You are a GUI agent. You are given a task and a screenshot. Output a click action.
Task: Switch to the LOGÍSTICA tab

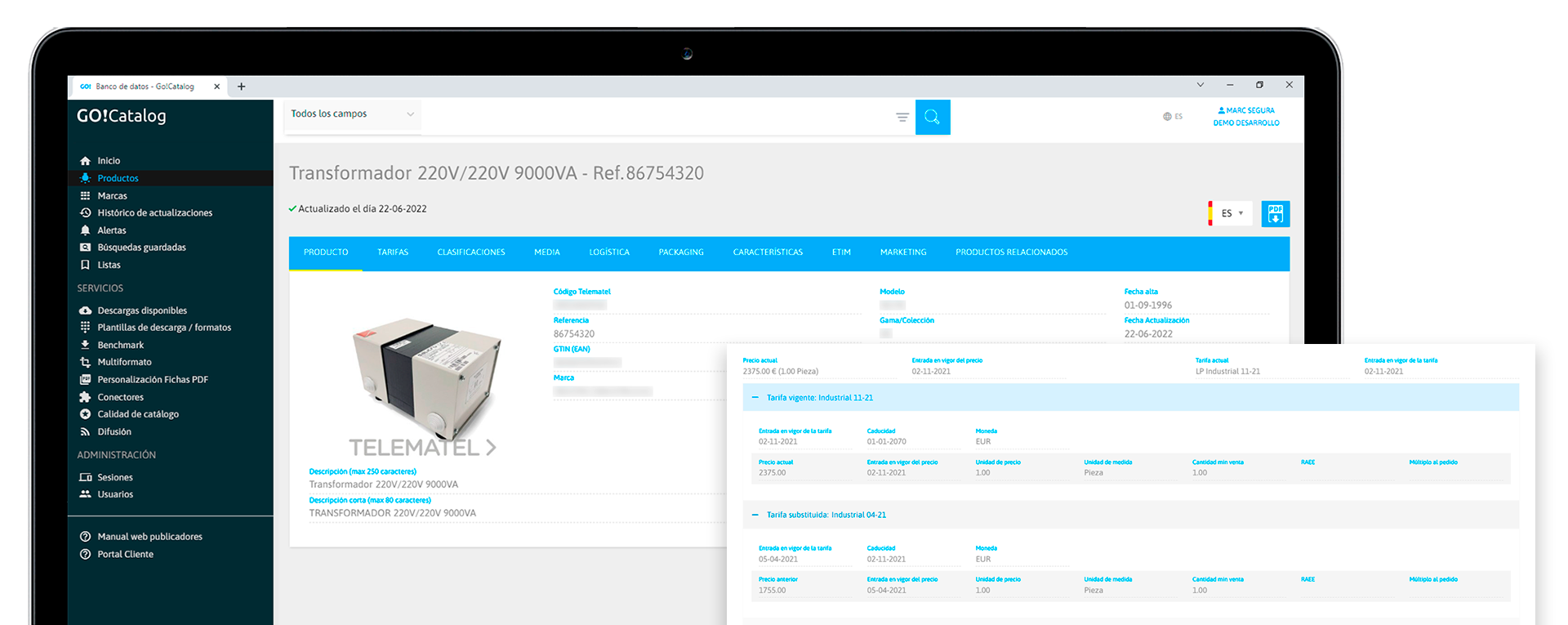click(x=609, y=252)
